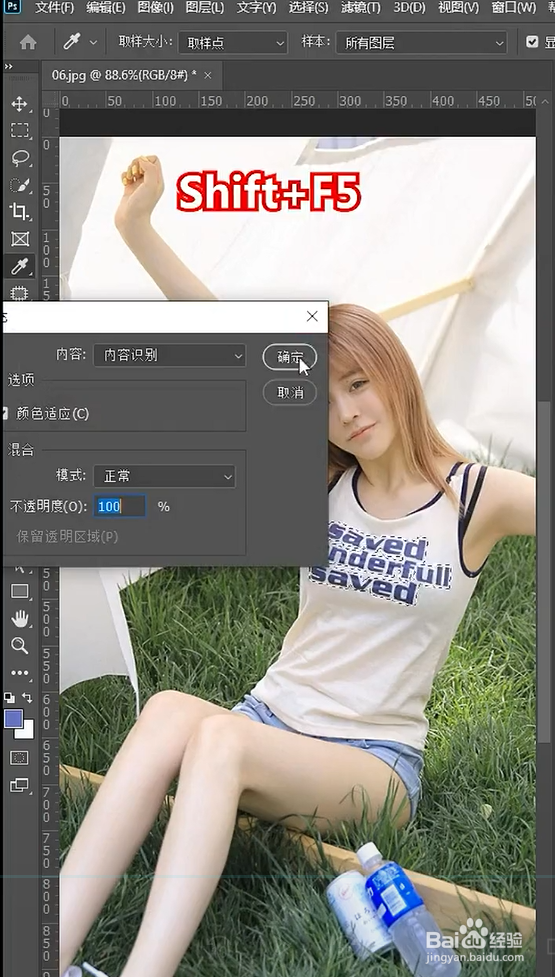The image size is (555, 977).
Task: Select the Eyedropper tool in toolbar
Action: (19, 267)
